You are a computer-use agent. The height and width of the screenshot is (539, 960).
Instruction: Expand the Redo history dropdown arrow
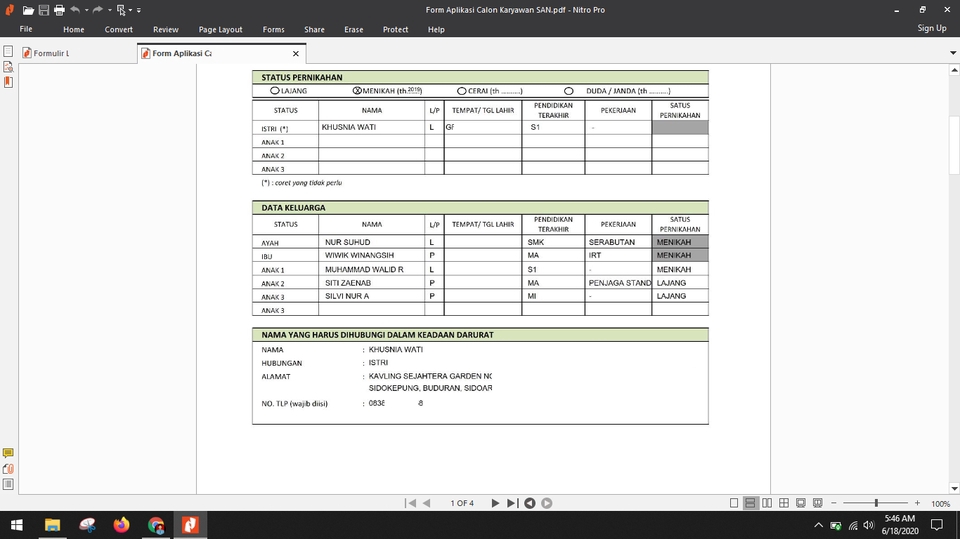click(x=110, y=10)
